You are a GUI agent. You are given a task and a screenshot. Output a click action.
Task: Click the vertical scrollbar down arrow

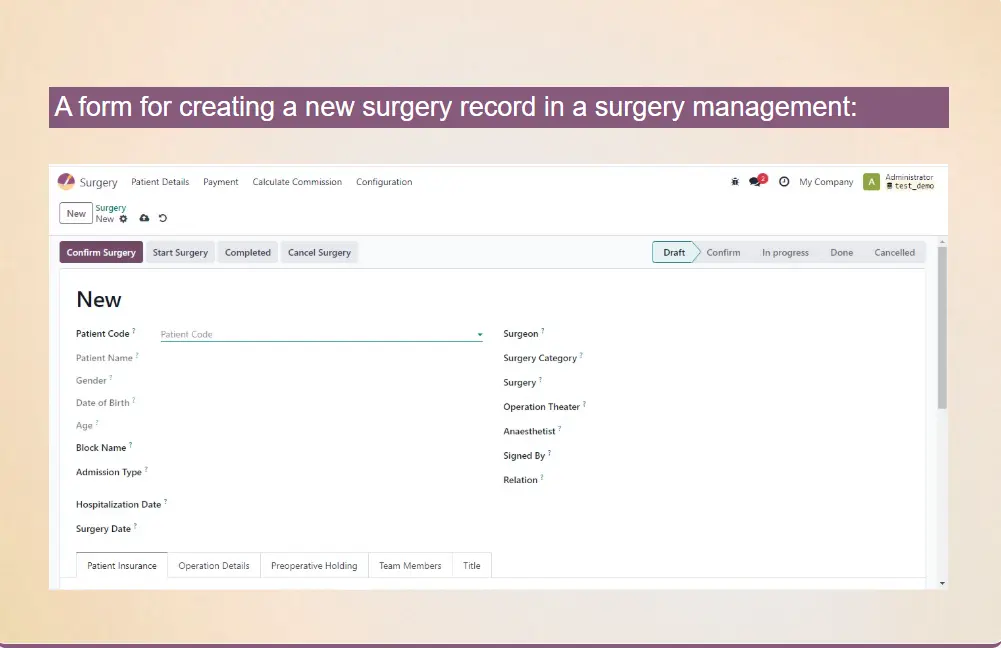click(x=942, y=582)
